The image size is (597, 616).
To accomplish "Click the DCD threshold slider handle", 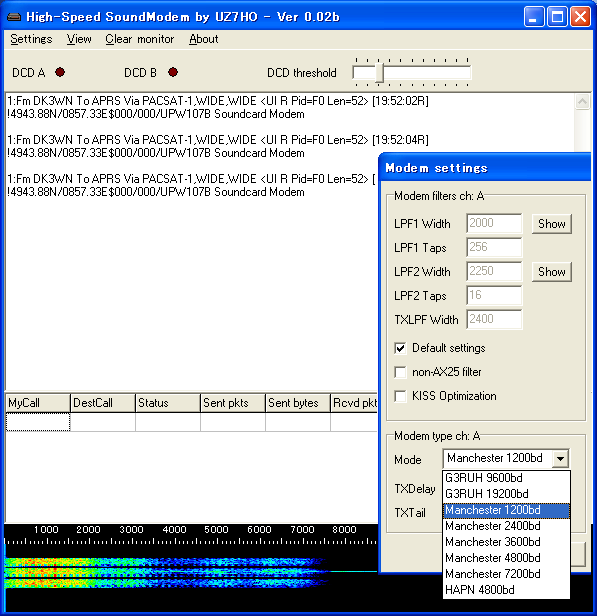I will (x=379, y=73).
